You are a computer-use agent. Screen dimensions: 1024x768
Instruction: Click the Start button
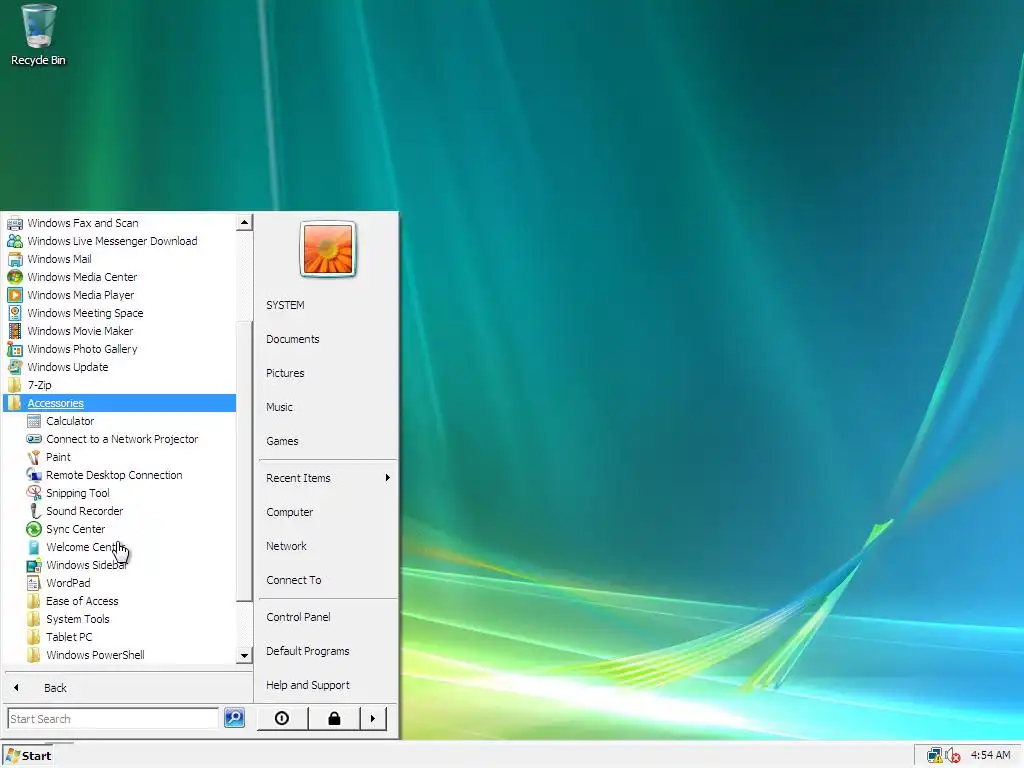point(28,756)
